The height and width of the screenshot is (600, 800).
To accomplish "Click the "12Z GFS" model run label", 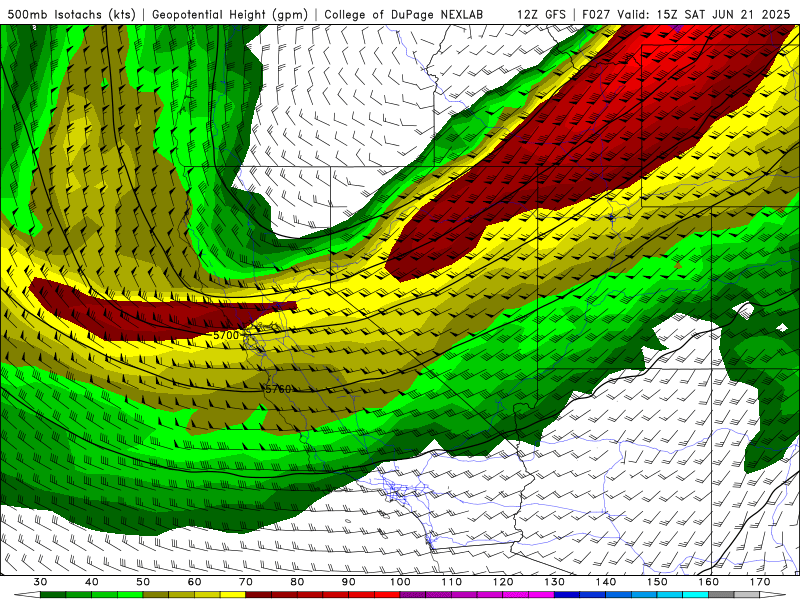I will 541,14.
